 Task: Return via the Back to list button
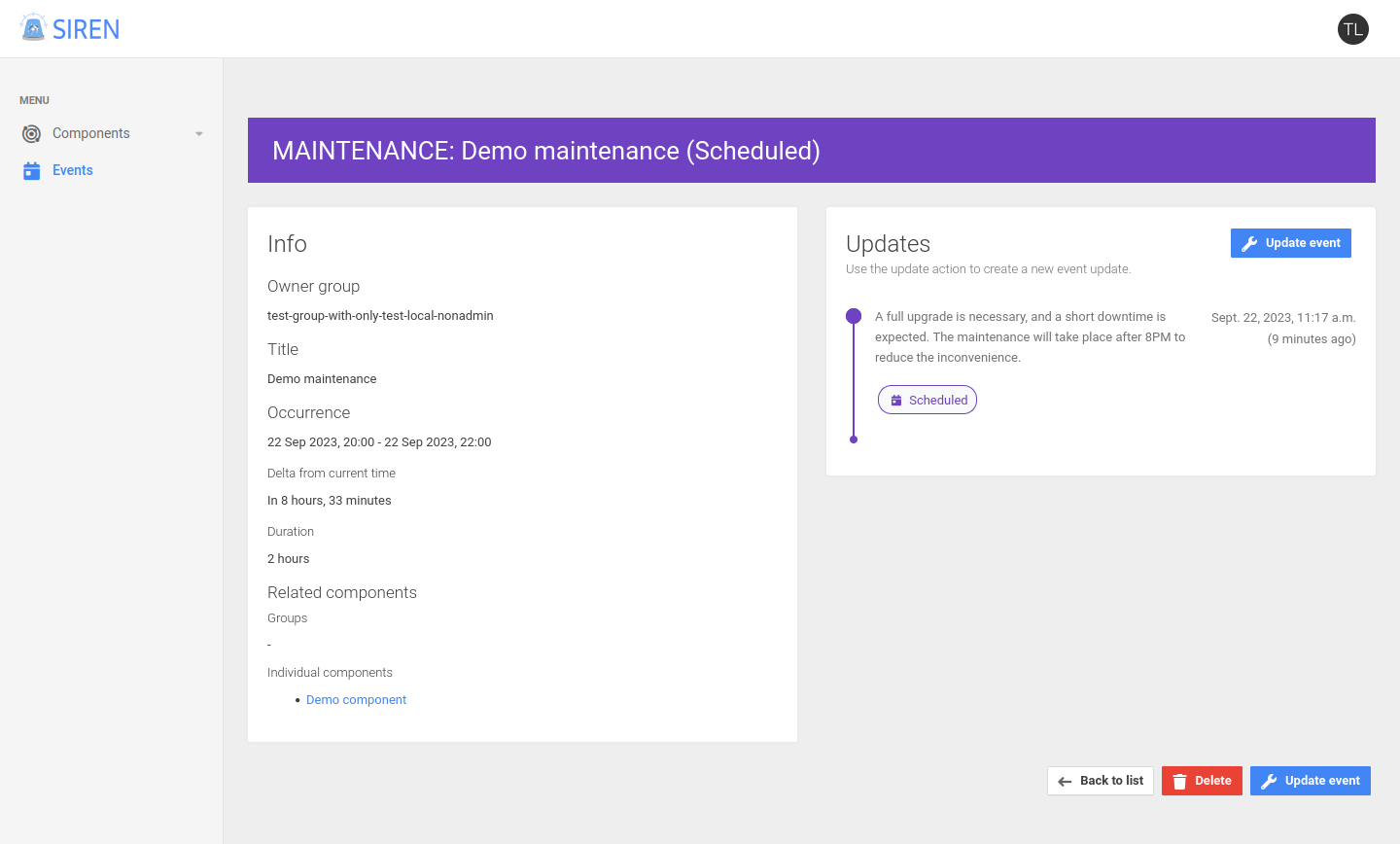[1101, 781]
